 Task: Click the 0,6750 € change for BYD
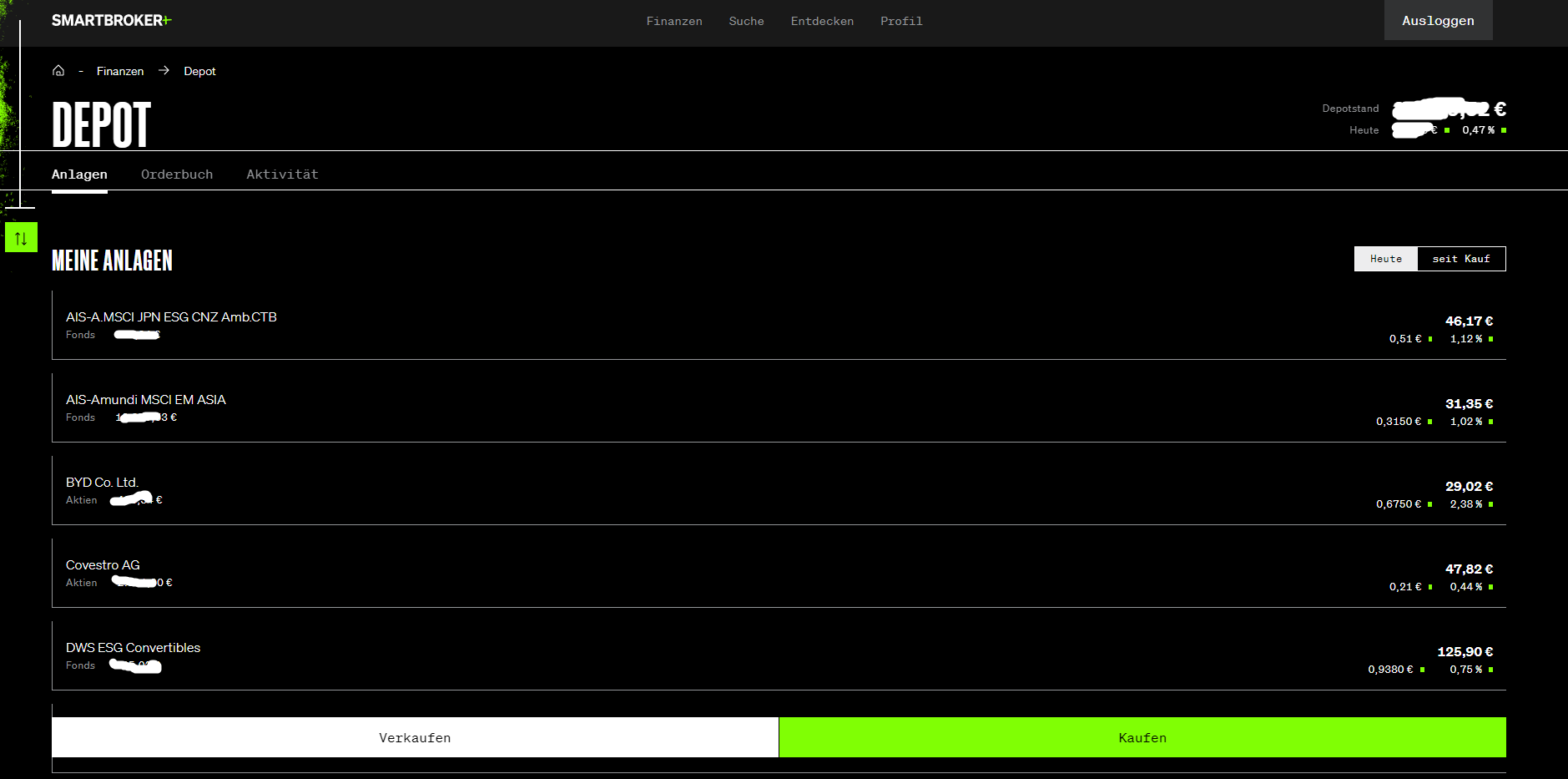pos(1399,504)
